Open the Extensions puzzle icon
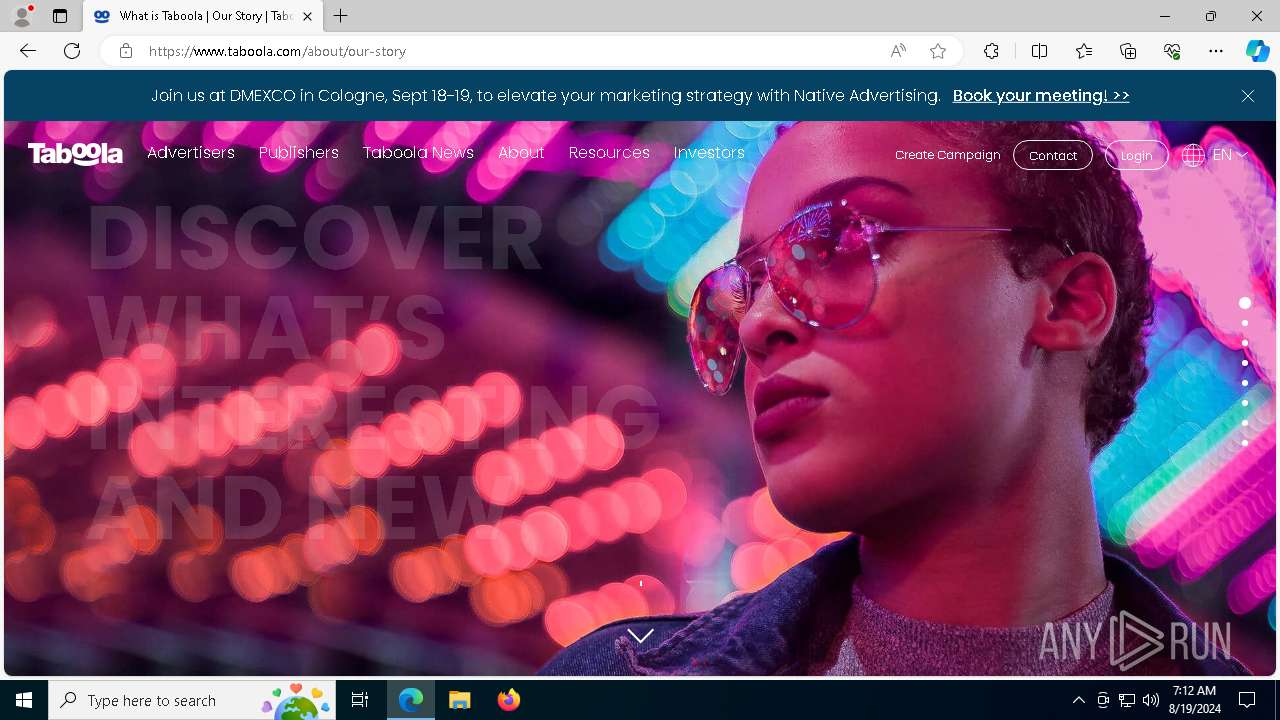 point(991,51)
